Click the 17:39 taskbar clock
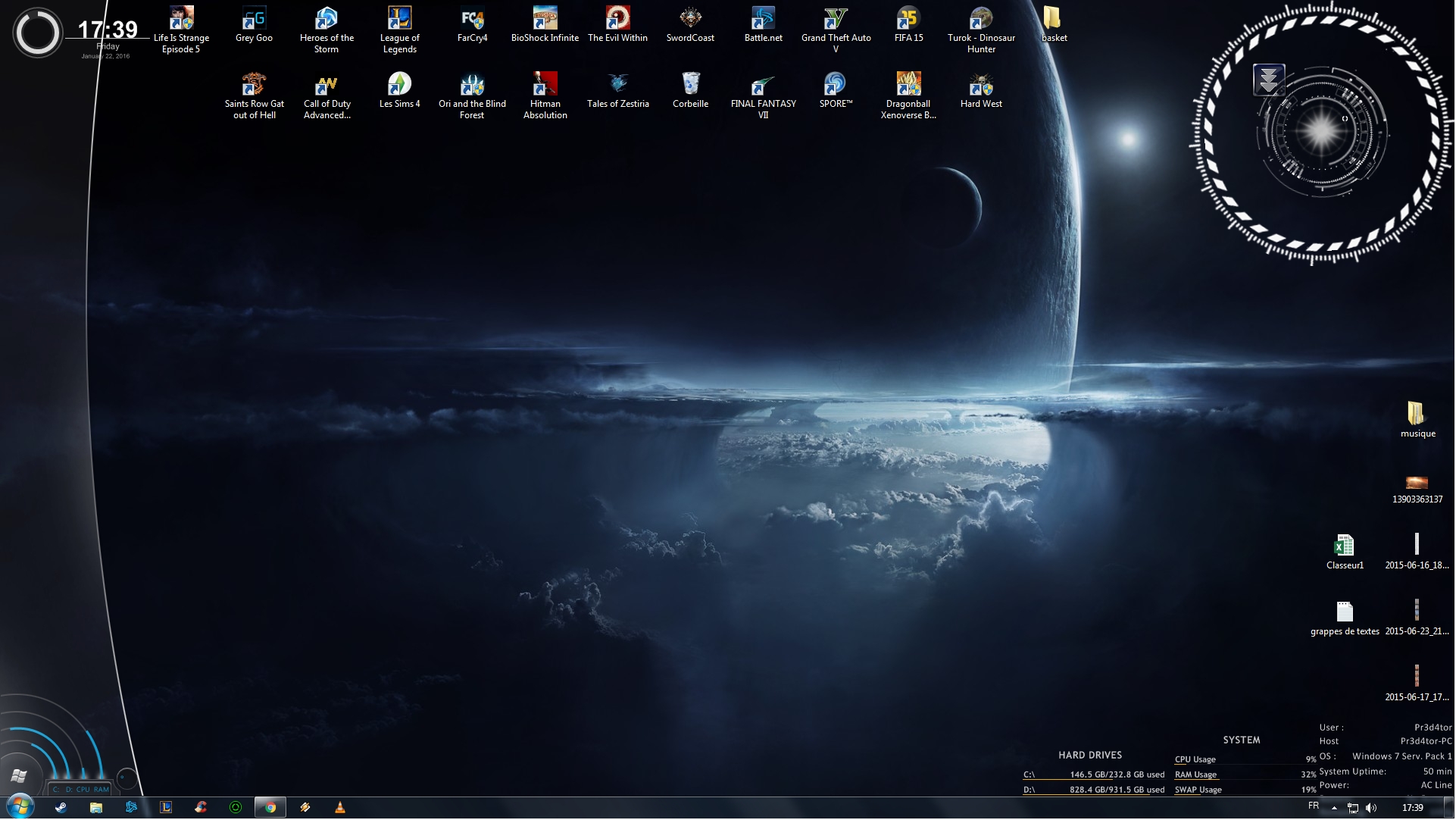 [x=1414, y=809]
